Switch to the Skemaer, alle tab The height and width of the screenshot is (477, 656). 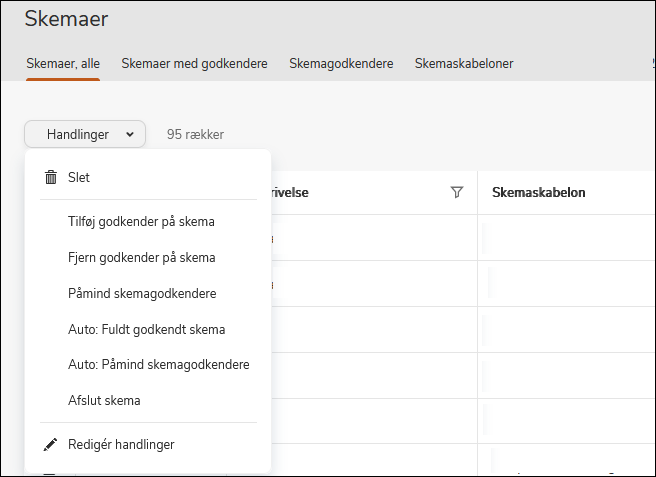62,64
